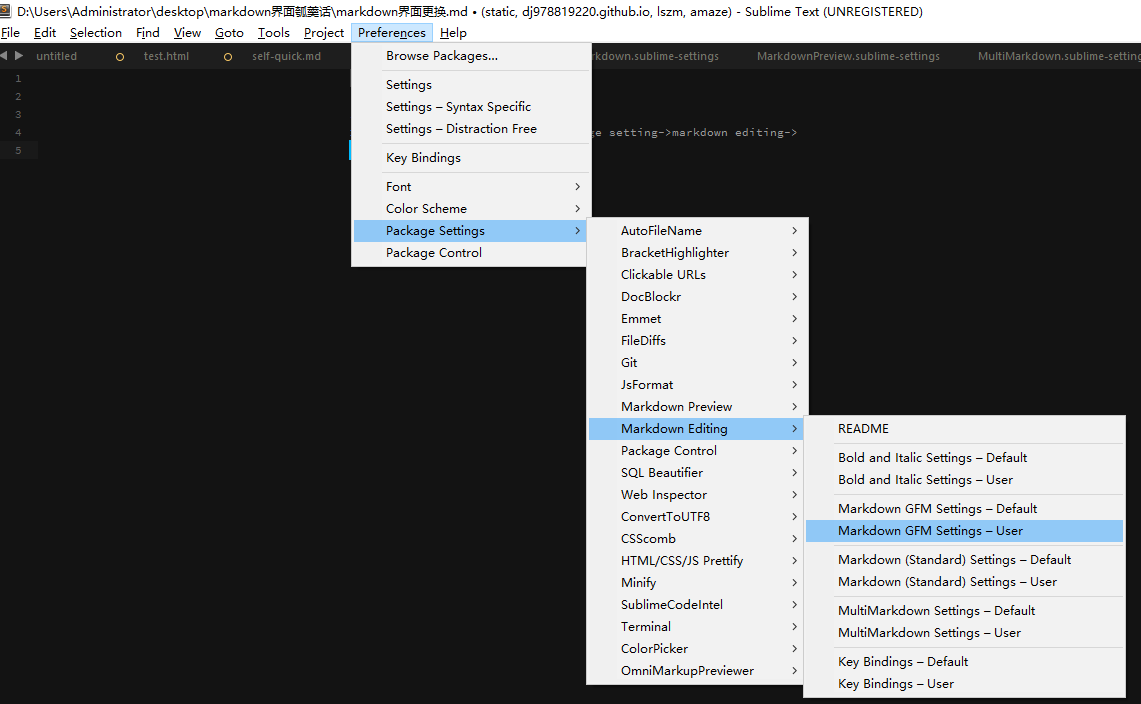
Task: Open the Tools menu
Action: (273, 33)
